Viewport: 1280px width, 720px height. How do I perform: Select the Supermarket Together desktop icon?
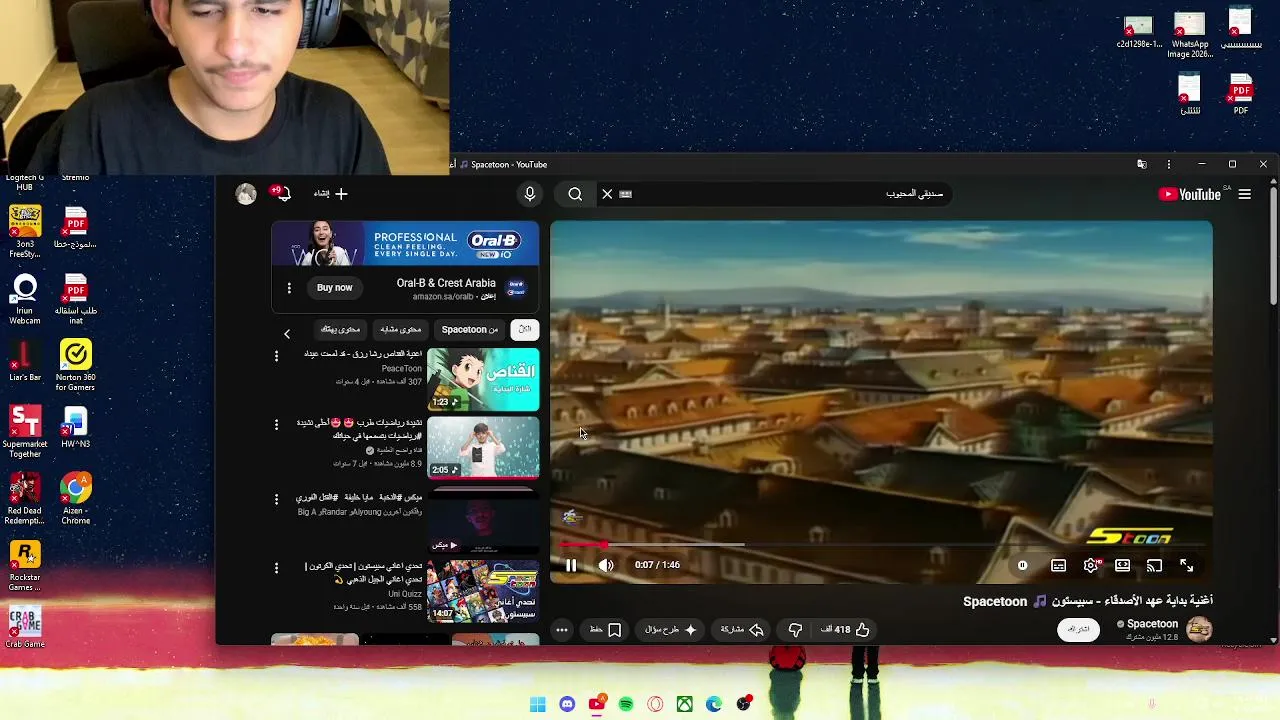click(x=25, y=432)
